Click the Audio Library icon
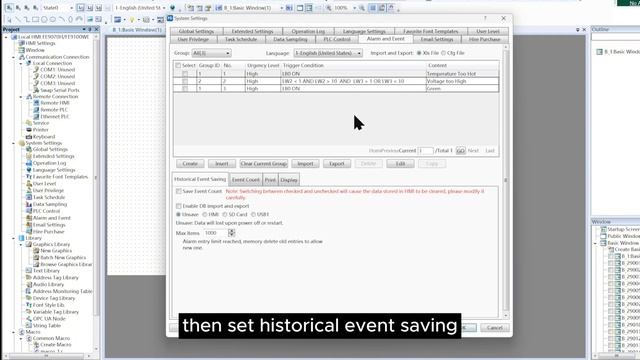 [29, 284]
